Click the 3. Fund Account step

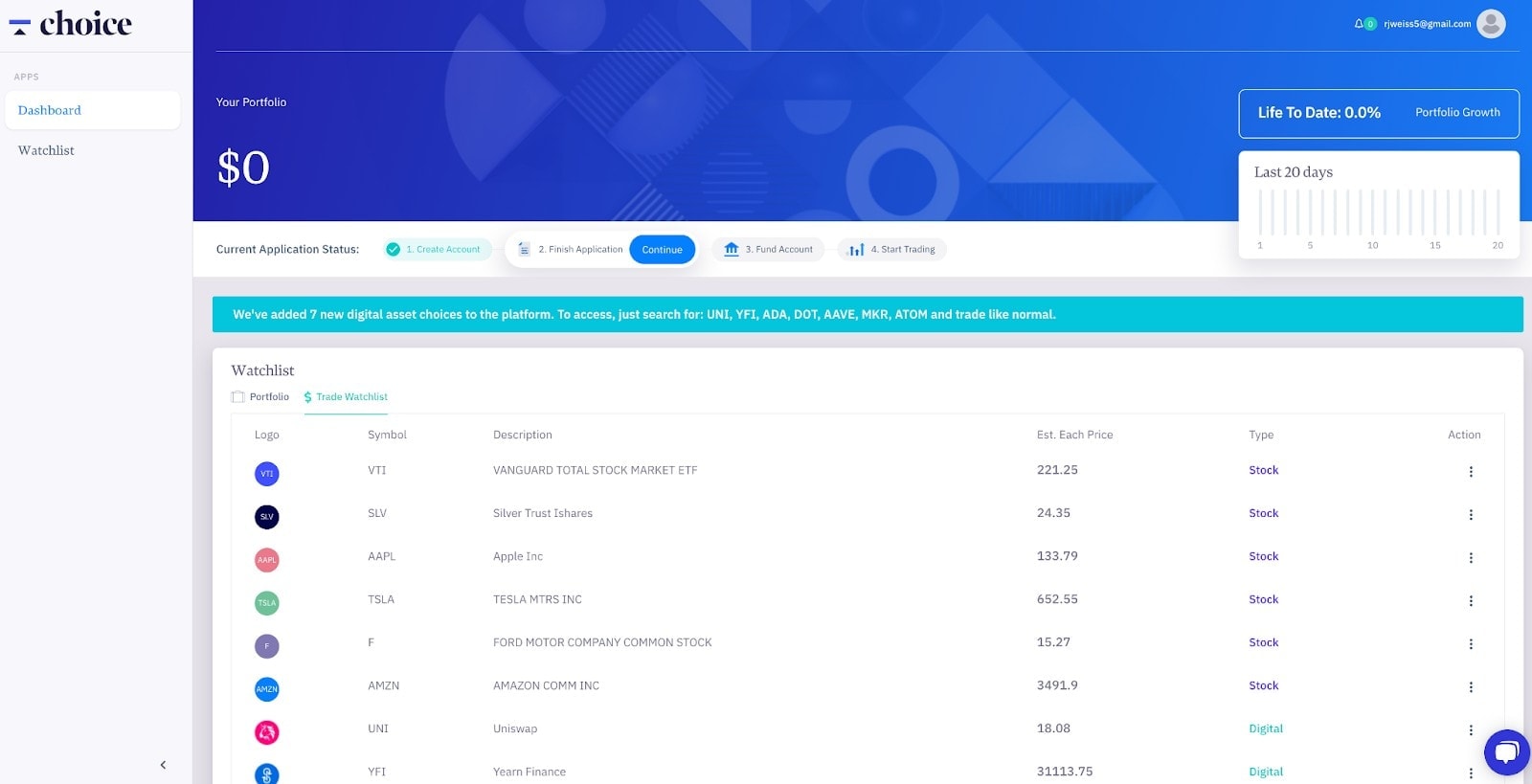tap(769, 250)
